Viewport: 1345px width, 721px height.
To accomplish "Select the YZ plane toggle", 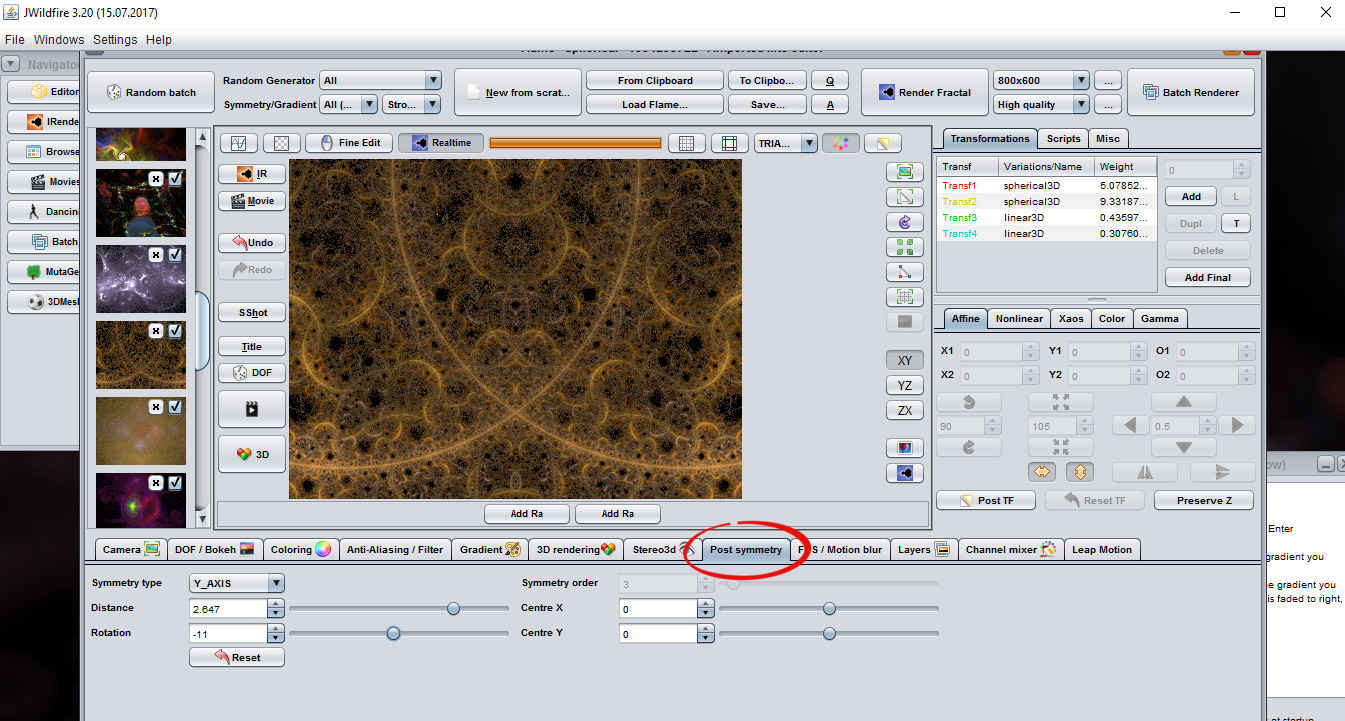I will coord(905,385).
